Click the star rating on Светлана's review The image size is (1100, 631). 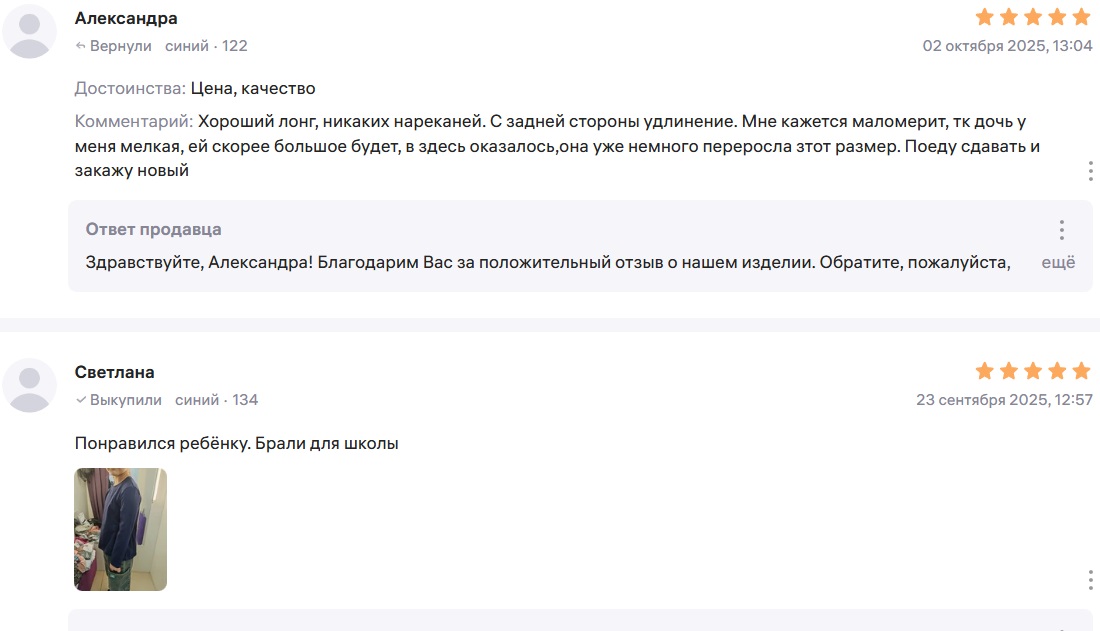tap(1033, 371)
